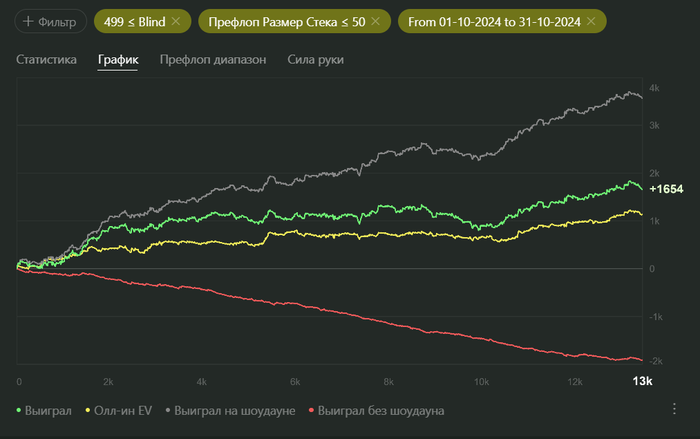Toggle the Выиграл на шоудауне series

pyautogui.click(x=230, y=410)
